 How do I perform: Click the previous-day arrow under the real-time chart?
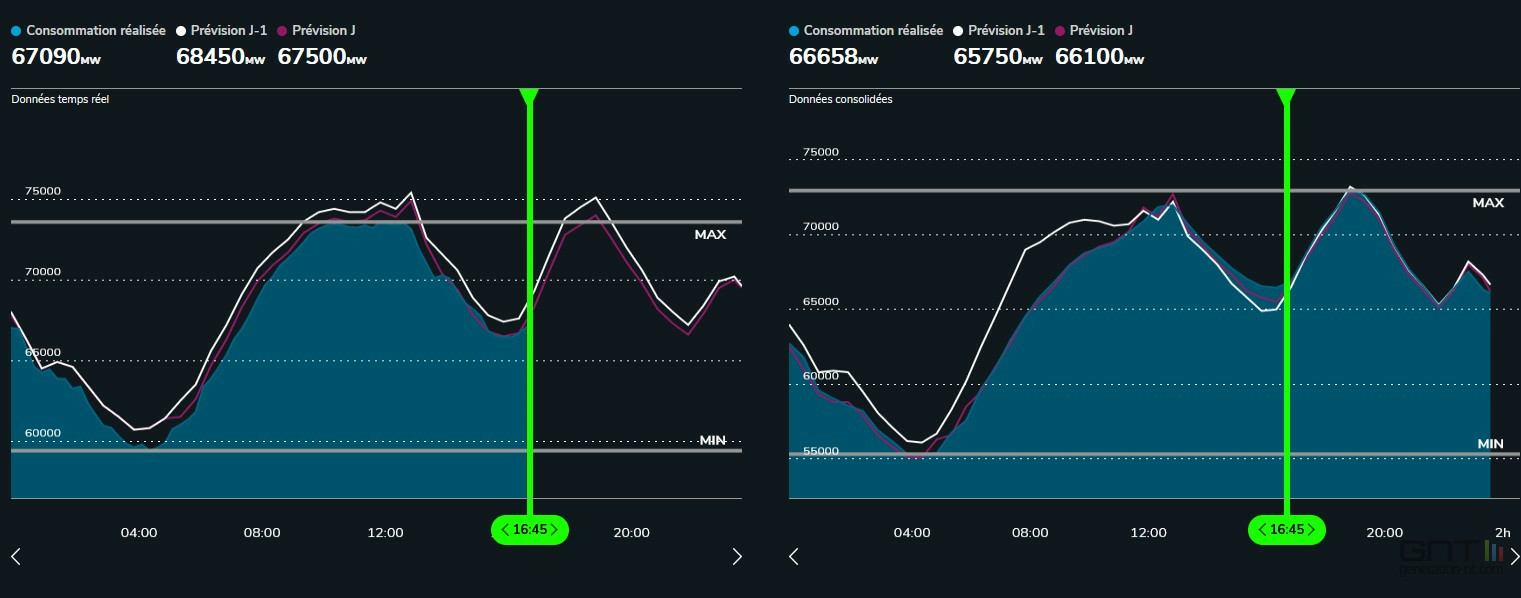[x=16, y=557]
